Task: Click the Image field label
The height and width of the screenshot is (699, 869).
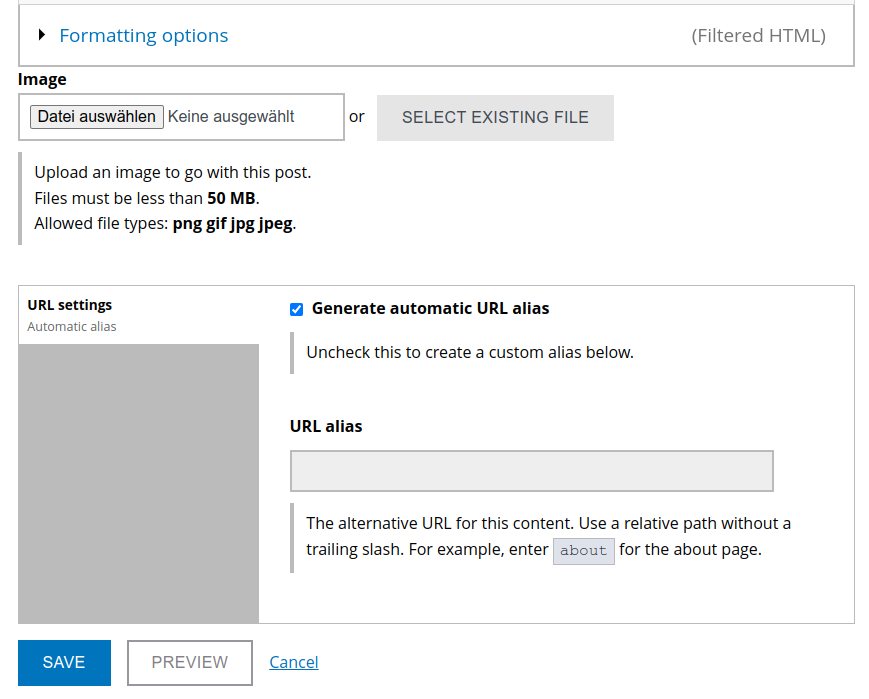Action: [x=41, y=79]
